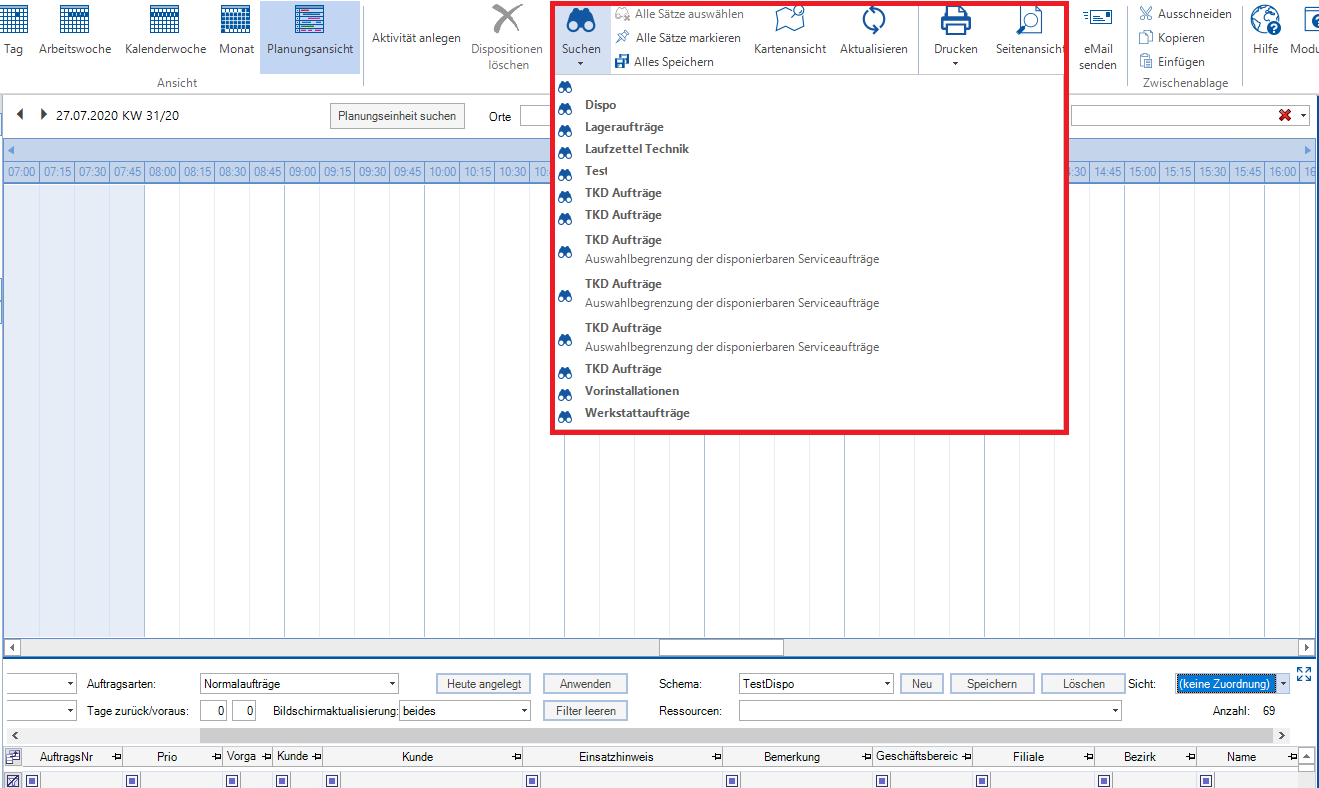Click the Filter leeren button
Screen dimensions: 1319x788
(x=585, y=711)
